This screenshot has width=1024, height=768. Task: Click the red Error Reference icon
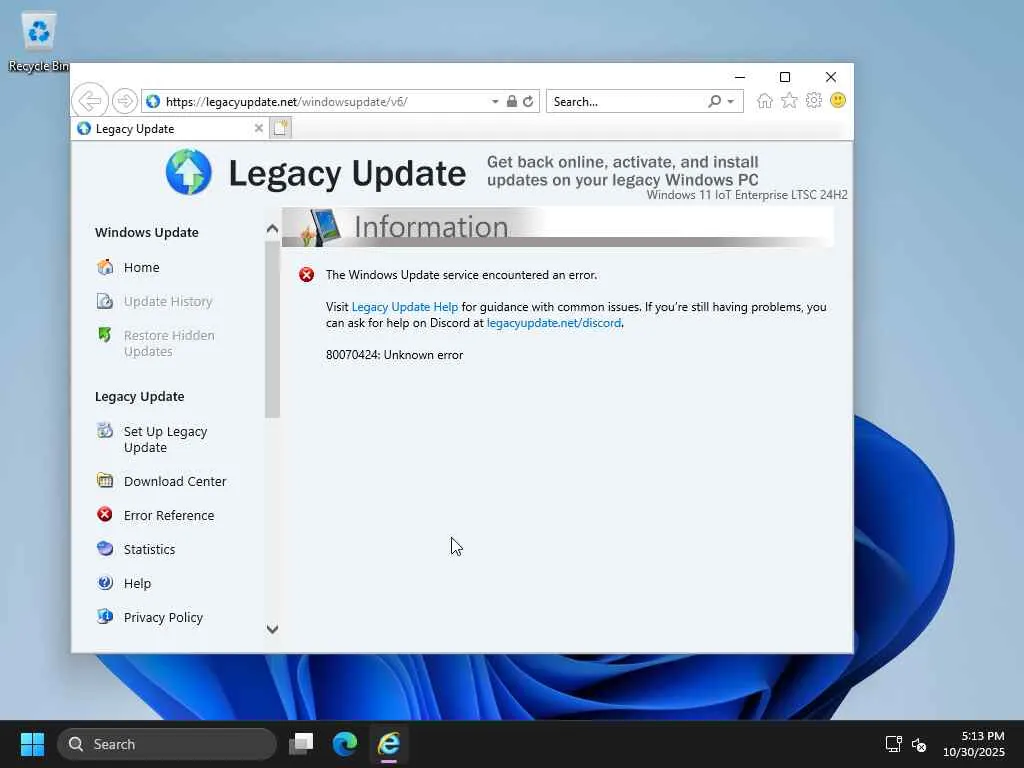[x=105, y=515]
